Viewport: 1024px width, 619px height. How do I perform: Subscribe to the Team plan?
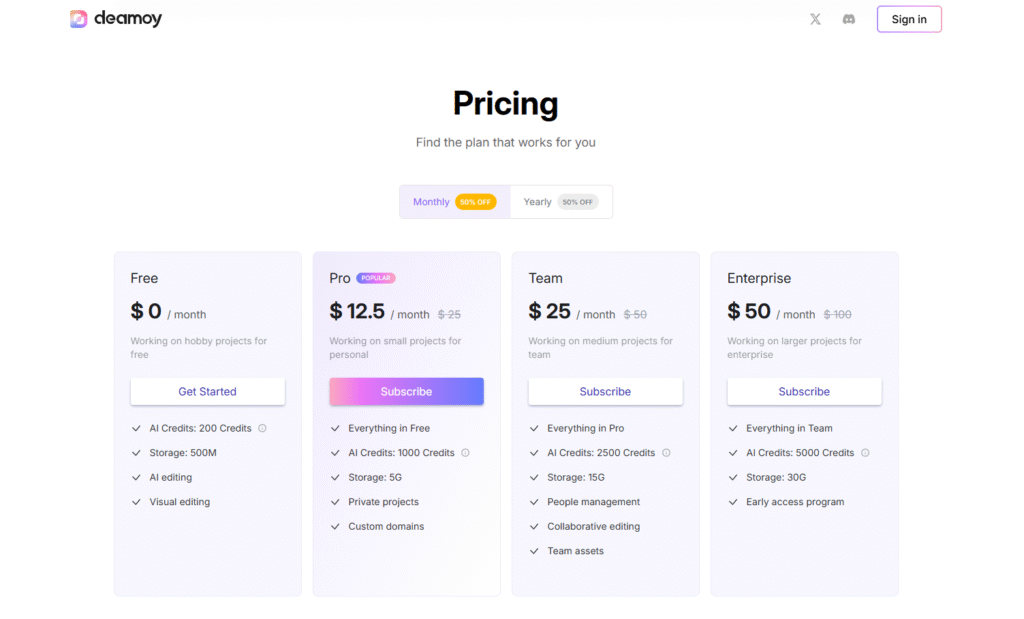(605, 391)
